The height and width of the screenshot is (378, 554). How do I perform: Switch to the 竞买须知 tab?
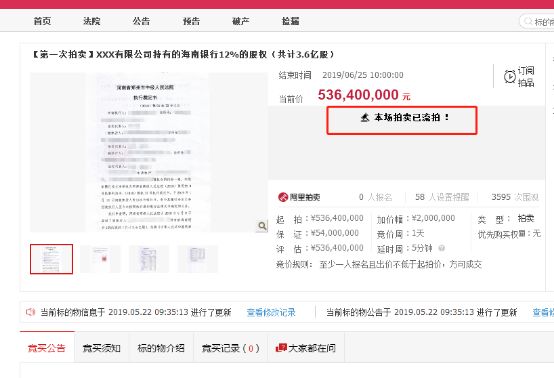pyautogui.click(x=102, y=348)
